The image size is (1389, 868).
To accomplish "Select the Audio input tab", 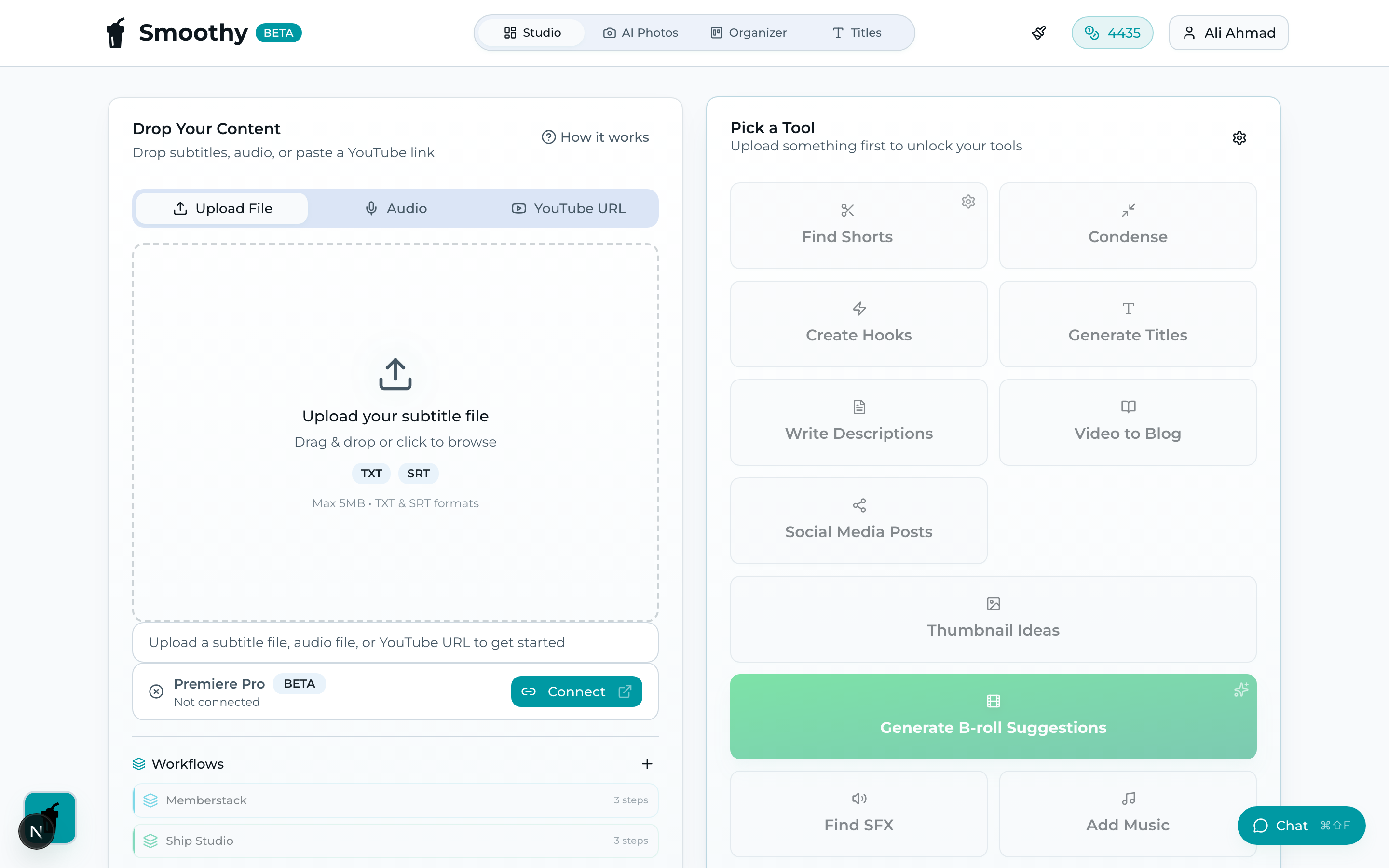I will (x=395, y=208).
